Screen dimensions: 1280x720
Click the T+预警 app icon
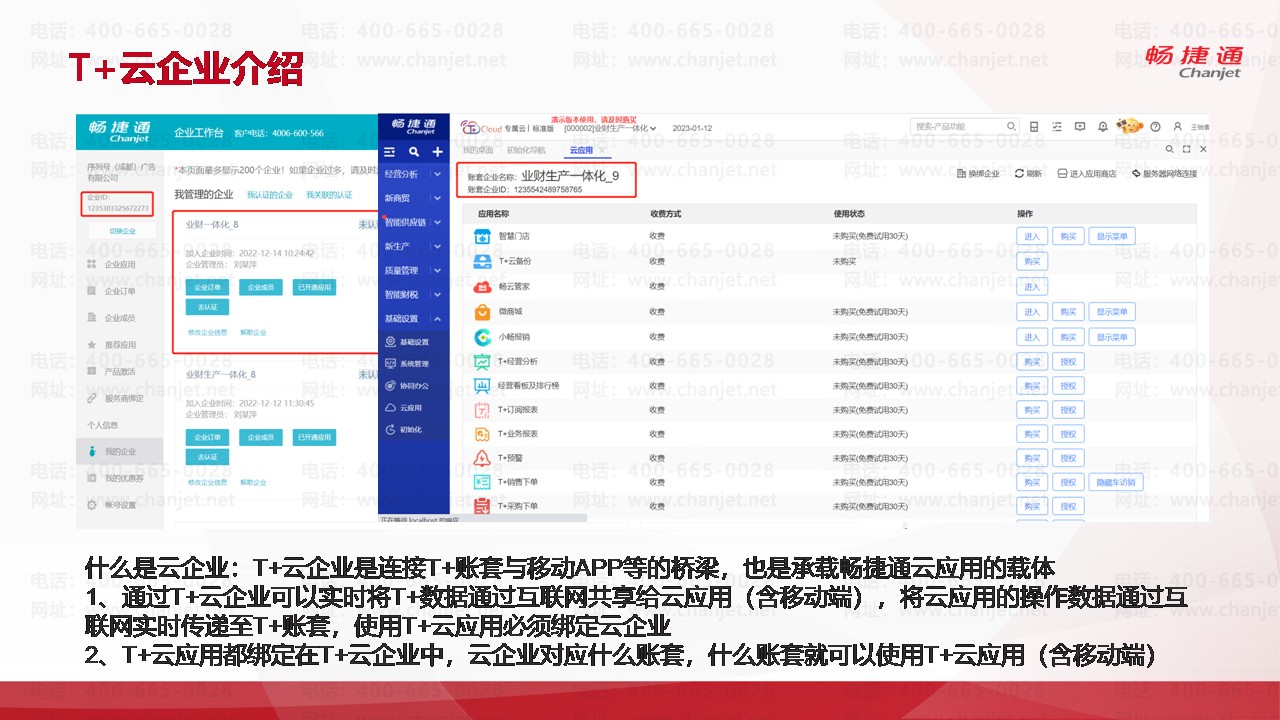[482, 458]
